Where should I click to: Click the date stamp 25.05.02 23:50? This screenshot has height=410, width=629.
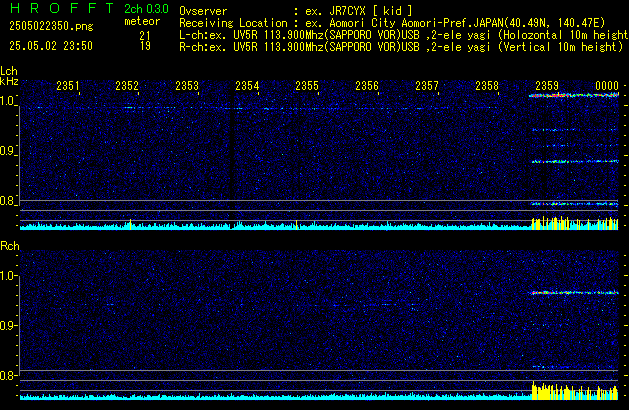(51, 46)
